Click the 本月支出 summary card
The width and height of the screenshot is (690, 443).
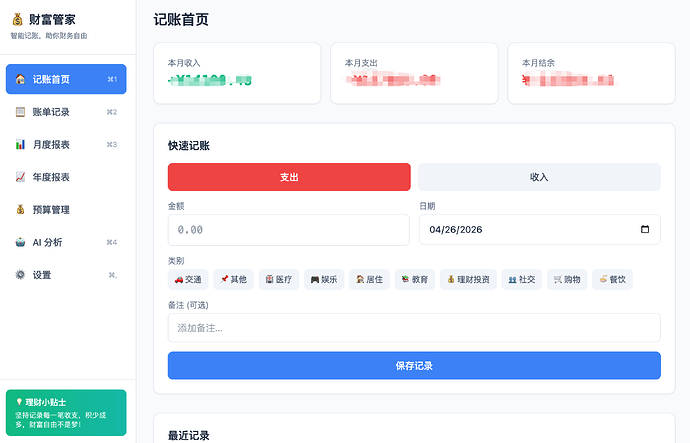click(414, 73)
